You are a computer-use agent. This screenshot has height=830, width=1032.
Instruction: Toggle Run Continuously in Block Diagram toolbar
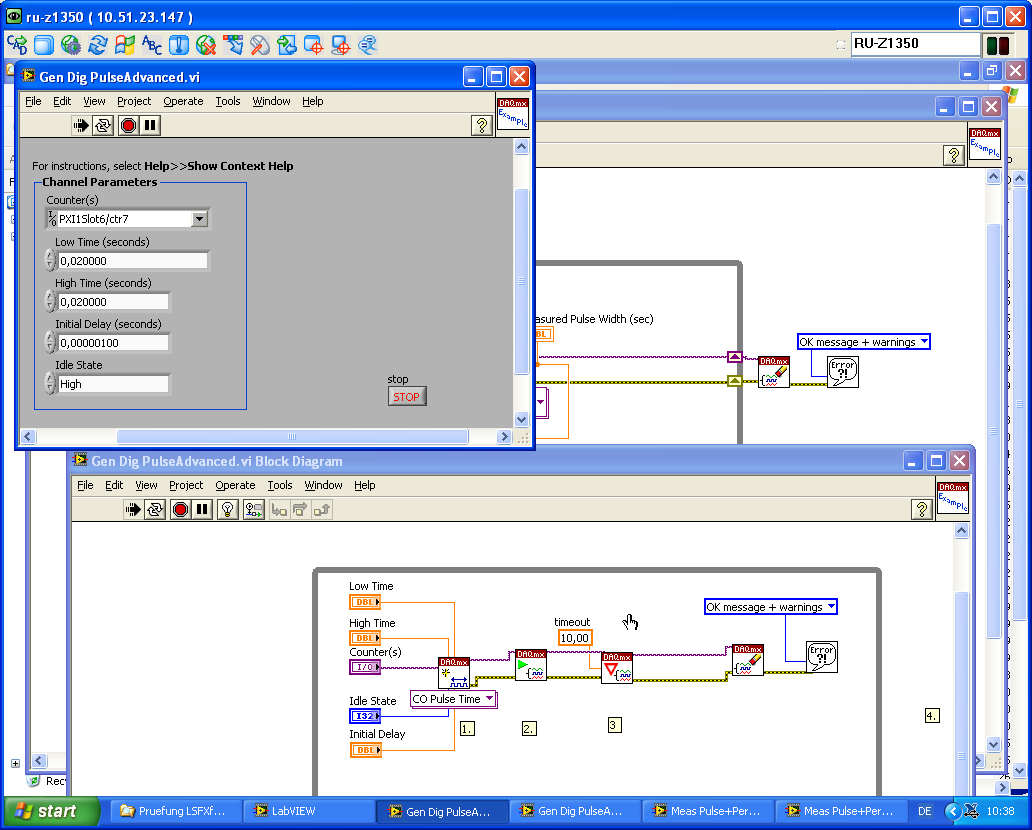point(155,509)
